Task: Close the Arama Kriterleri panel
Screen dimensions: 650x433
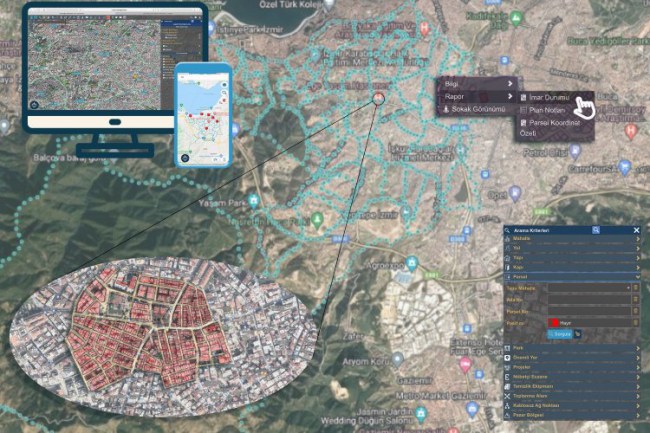Action: coord(637,230)
